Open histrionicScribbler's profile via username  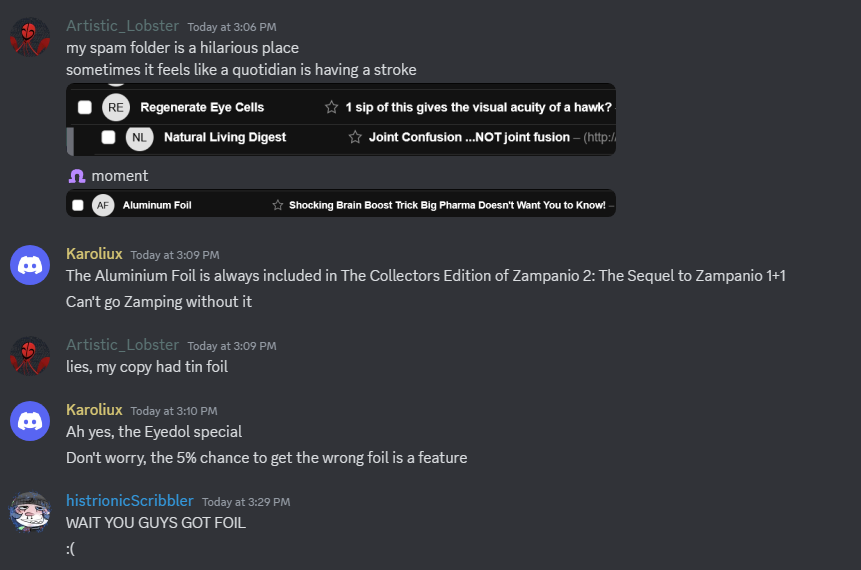[x=130, y=500]
